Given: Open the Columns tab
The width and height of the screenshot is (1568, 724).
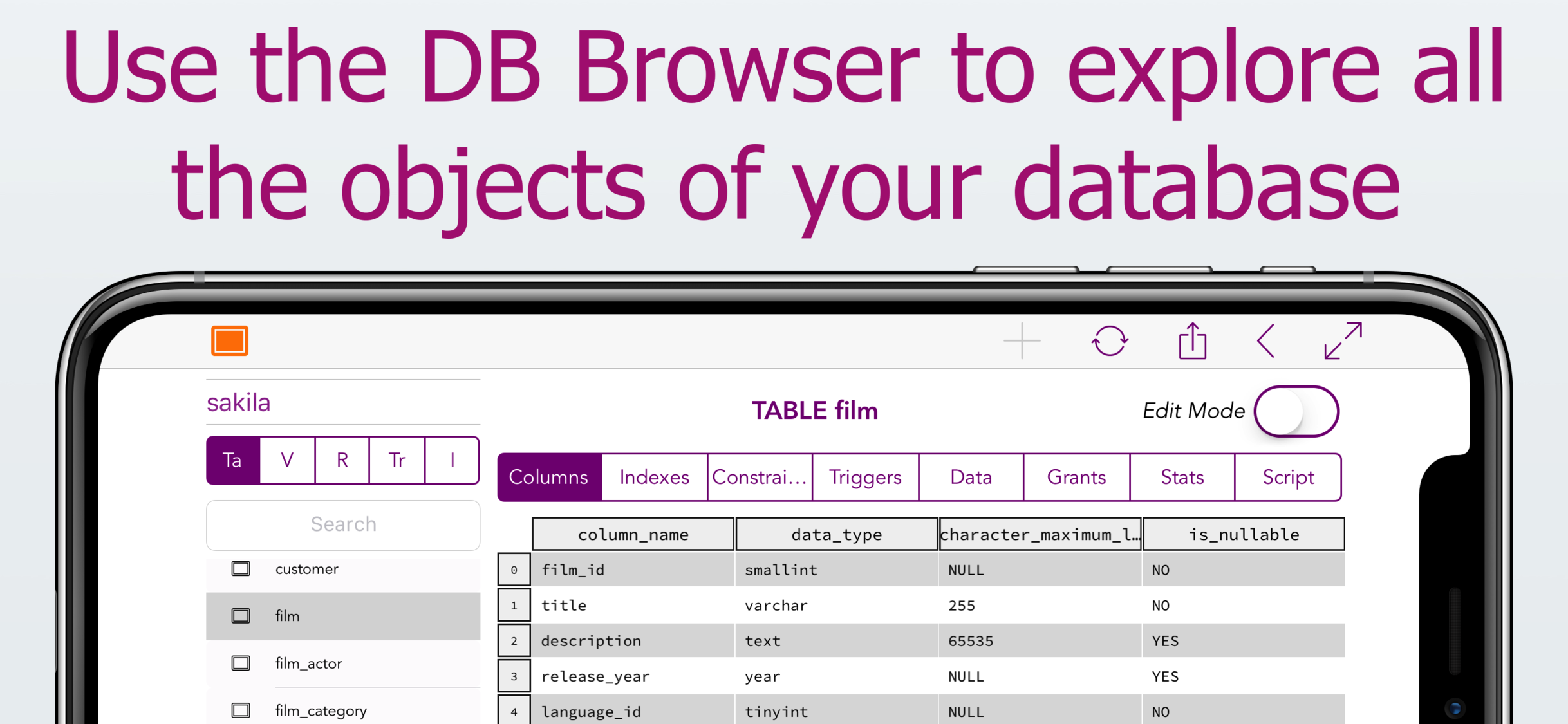Looking at the screenshot, I should click(x=549, y=478).
